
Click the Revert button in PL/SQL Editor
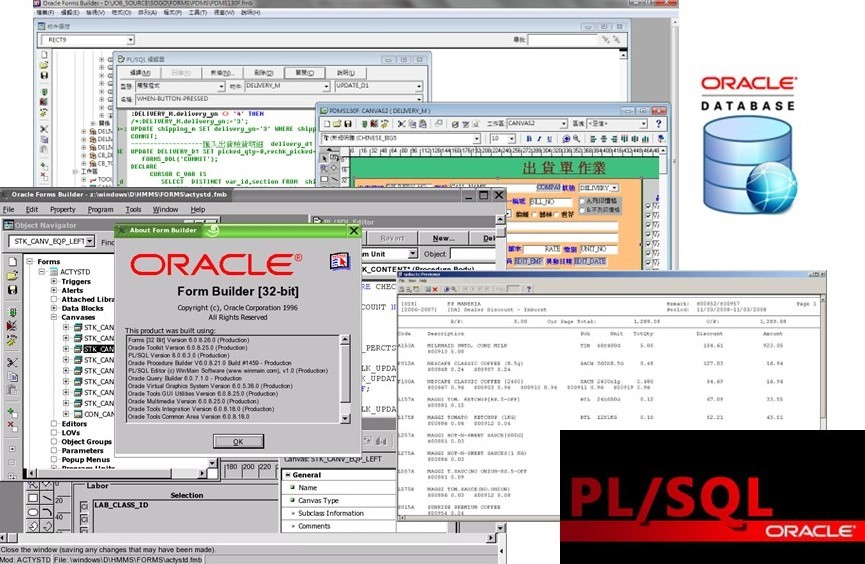coord(392,238)
